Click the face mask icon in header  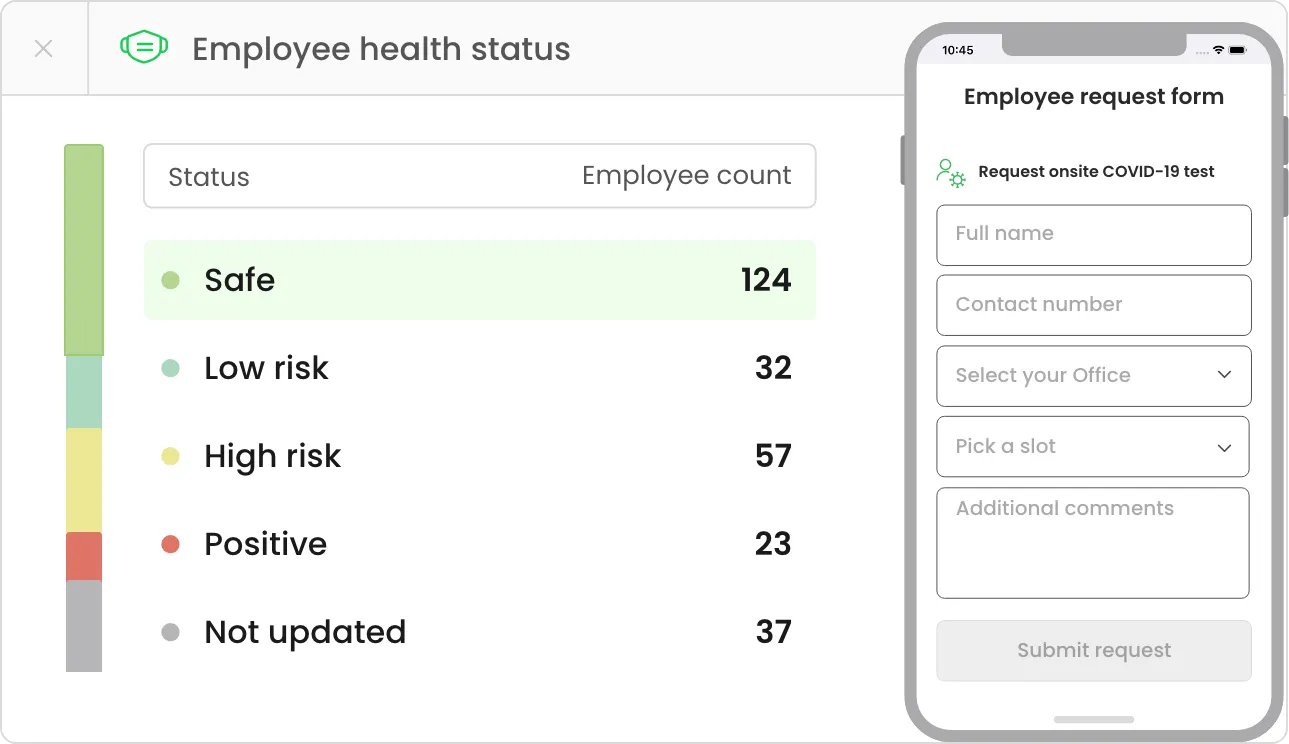pyautogui.click(x=143, y=47)
